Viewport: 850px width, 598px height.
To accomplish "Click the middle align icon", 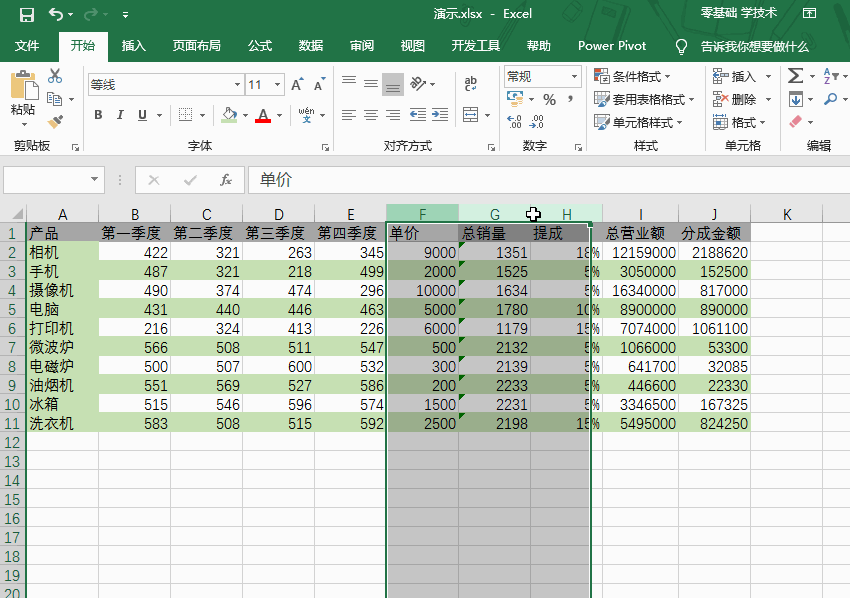I will click(x=371, y=84).
